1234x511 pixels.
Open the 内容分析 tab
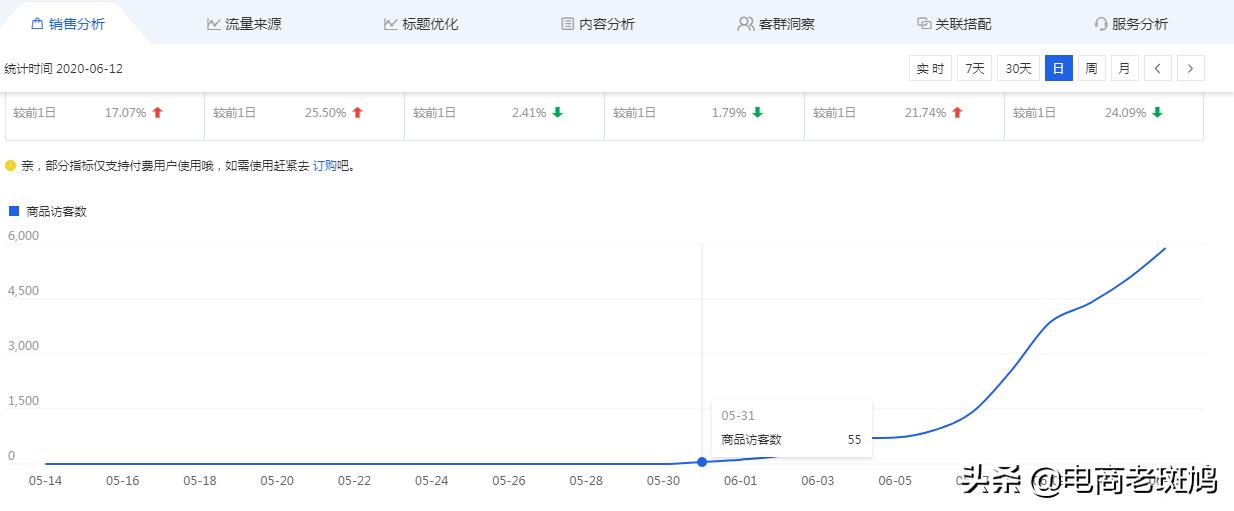pos(597,23)
